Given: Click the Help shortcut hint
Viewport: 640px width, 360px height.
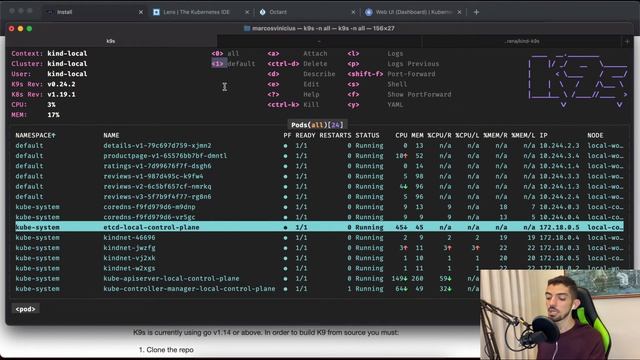Looking at the screenshot, I should pos(293,94).
